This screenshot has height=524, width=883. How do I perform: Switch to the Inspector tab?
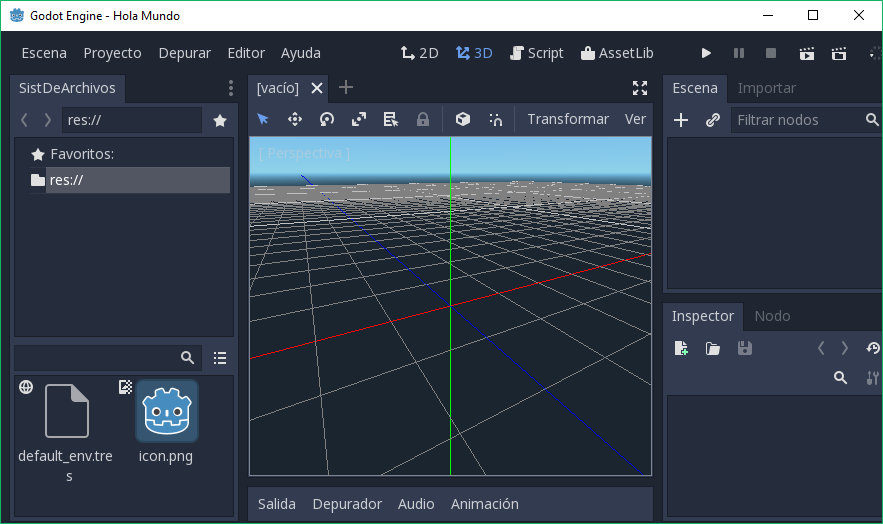[703, 316]
